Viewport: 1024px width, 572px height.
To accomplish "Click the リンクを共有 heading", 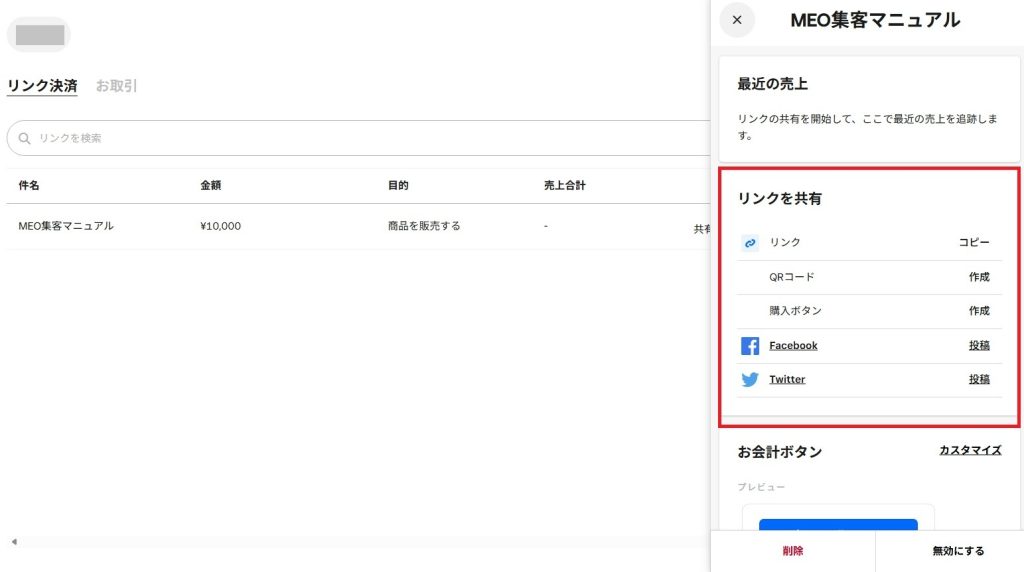I will (x=780, y=199).
